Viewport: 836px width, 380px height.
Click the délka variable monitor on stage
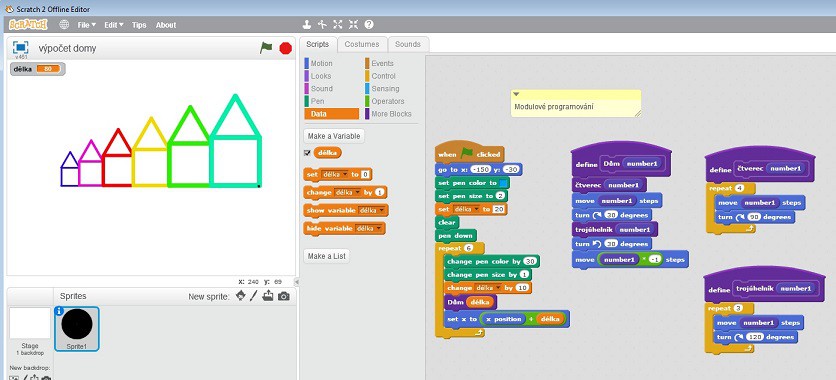point(37,69)
